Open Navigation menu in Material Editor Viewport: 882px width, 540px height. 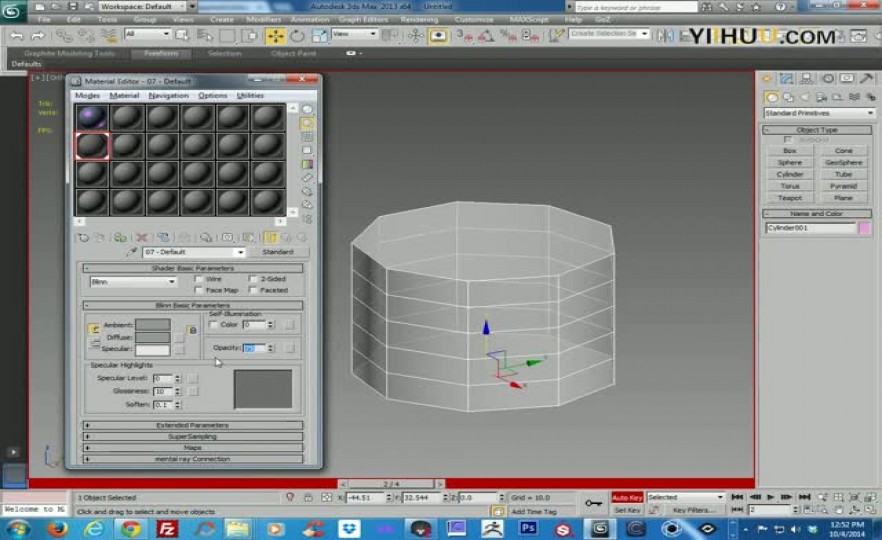tap(168, 96)
